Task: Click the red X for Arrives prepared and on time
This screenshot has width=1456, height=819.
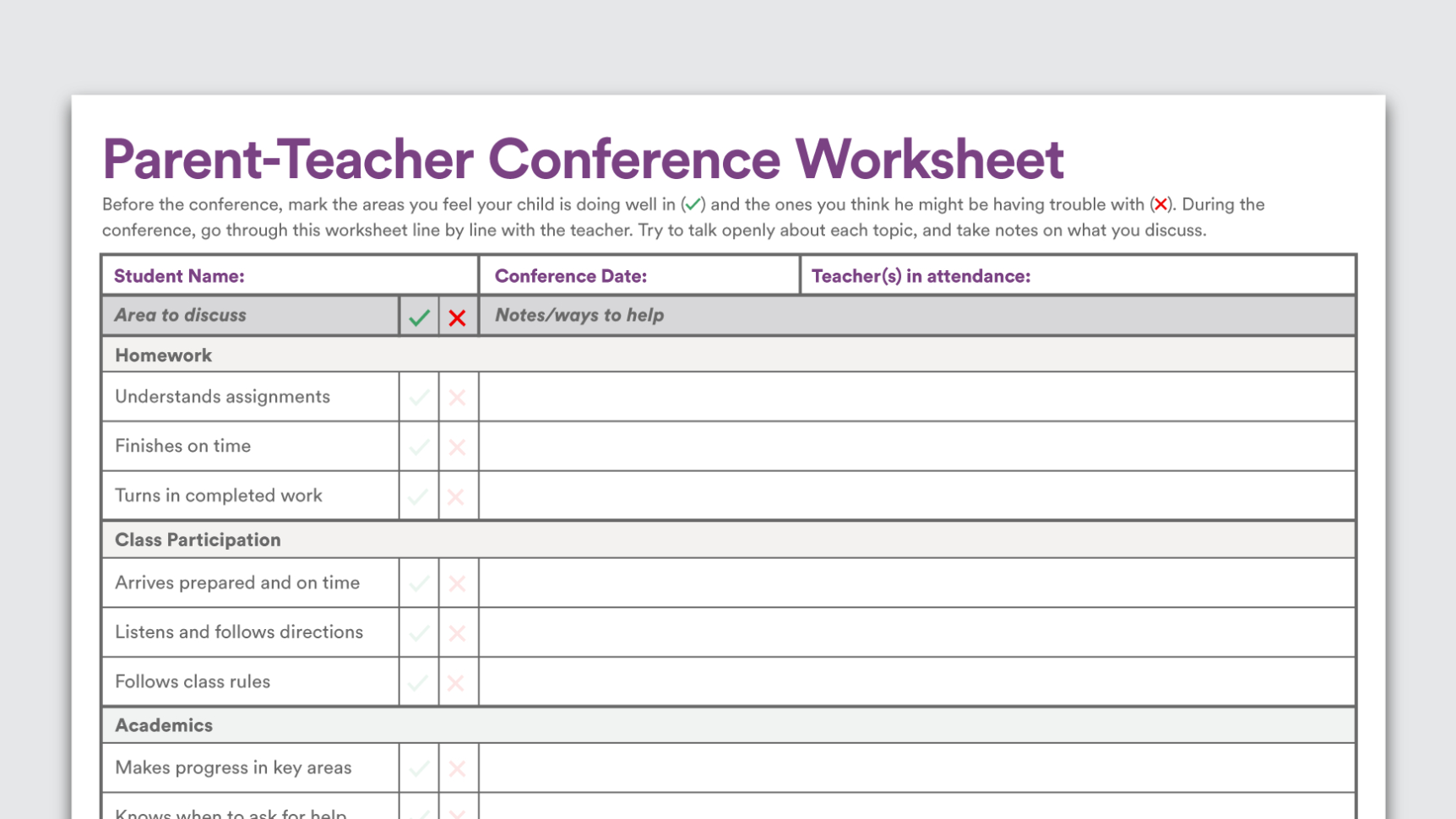Action: point(457,583)
